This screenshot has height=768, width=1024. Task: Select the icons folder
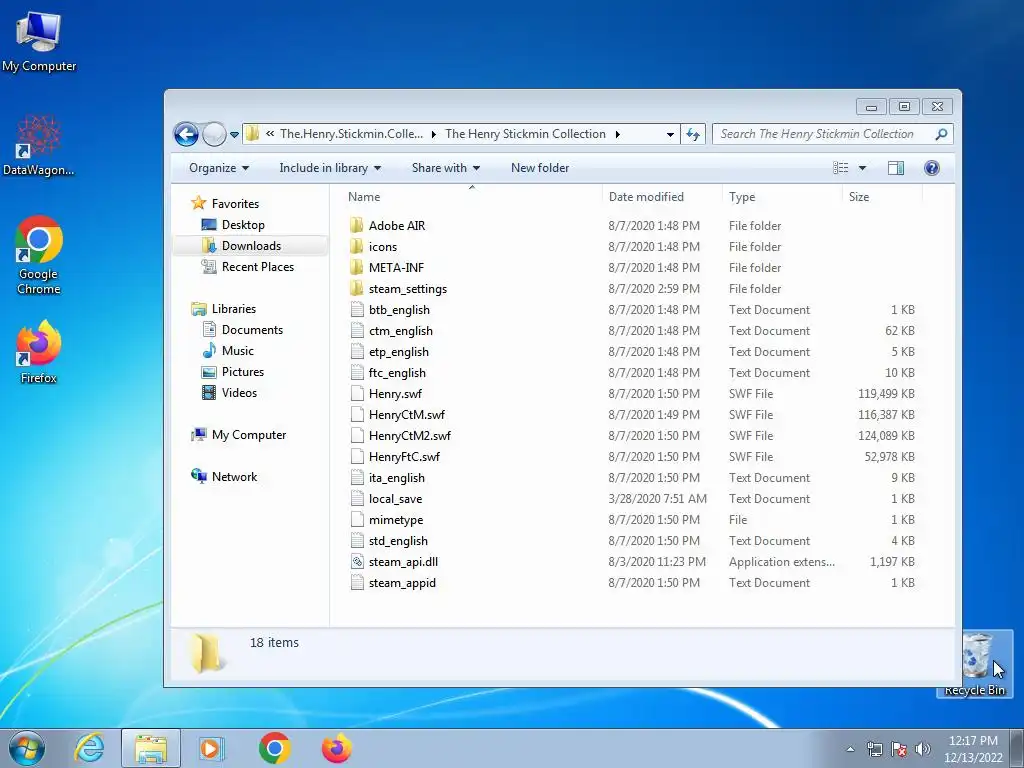(383, 247)
